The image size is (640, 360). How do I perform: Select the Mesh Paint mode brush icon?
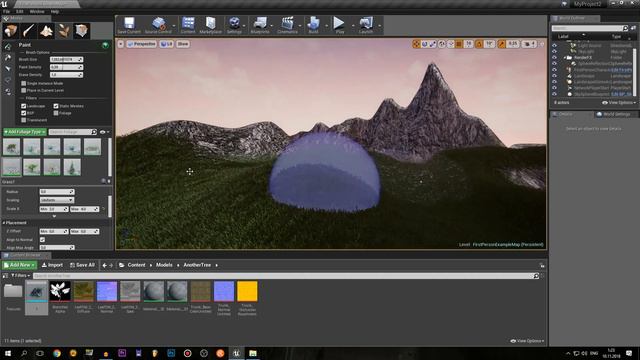click(x=28, y=31)
